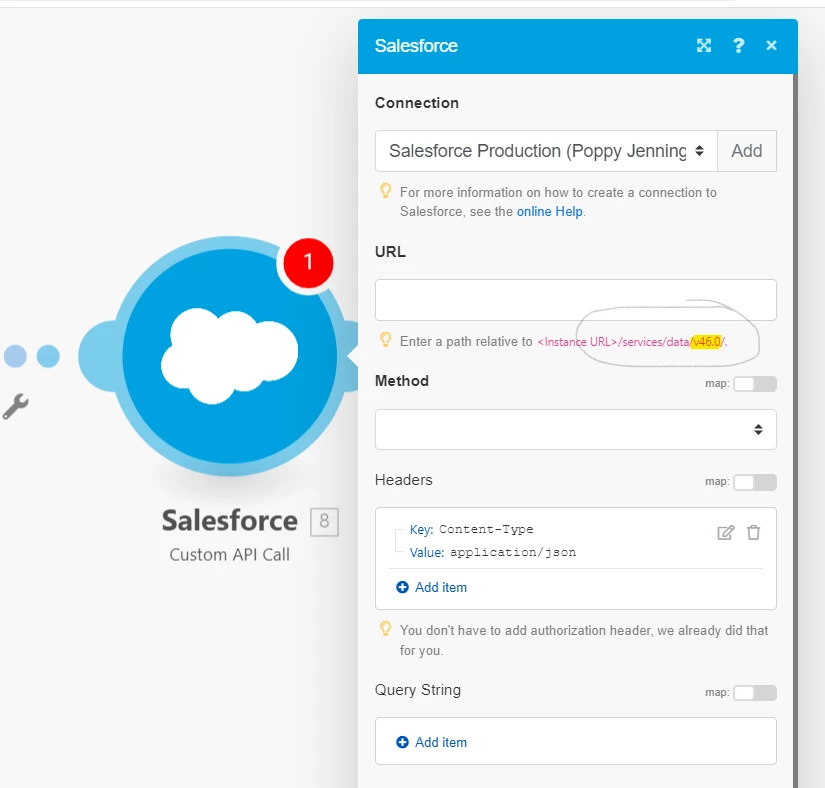Focus the URL input field
This screenshot has width=825, height=788.
(576, 300)
